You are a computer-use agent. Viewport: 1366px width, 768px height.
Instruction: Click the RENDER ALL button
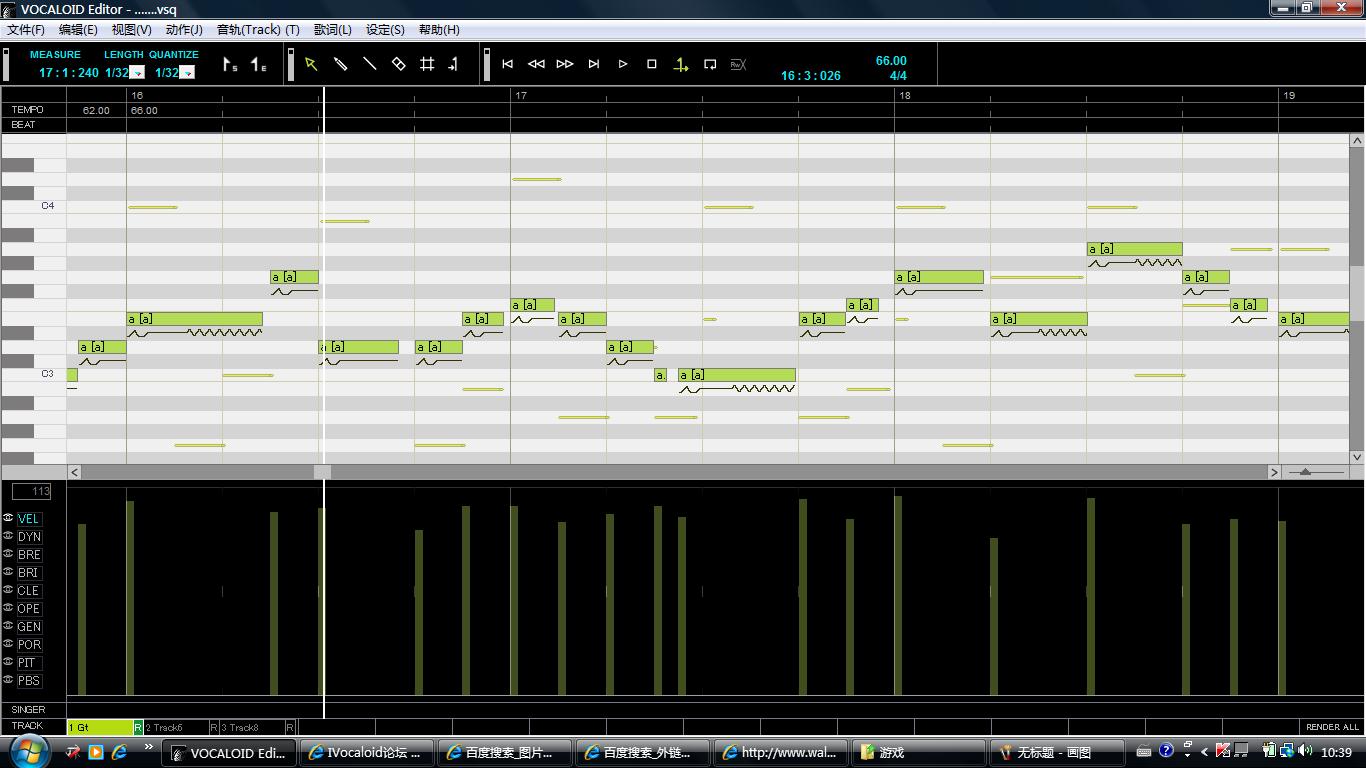pos(1332,727)
